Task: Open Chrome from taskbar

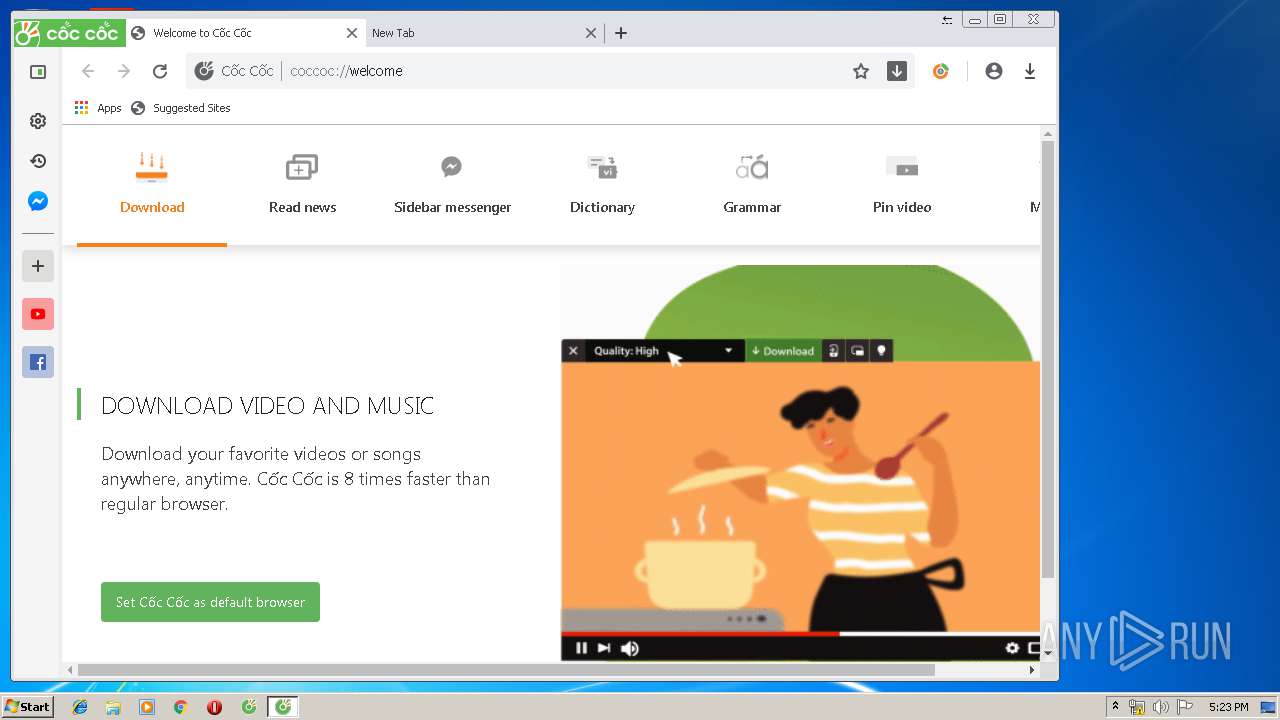Action: point(180,707)
